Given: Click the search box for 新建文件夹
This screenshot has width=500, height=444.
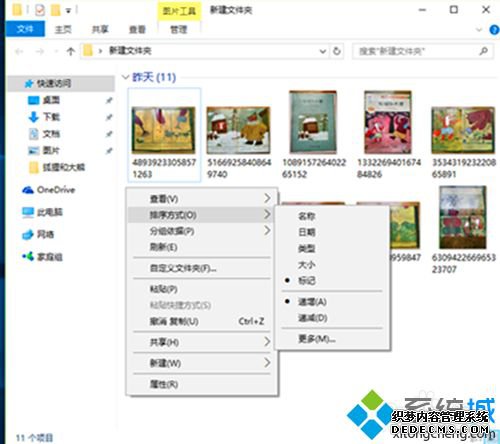Looking at the screenshot, I should coord(415,51).
